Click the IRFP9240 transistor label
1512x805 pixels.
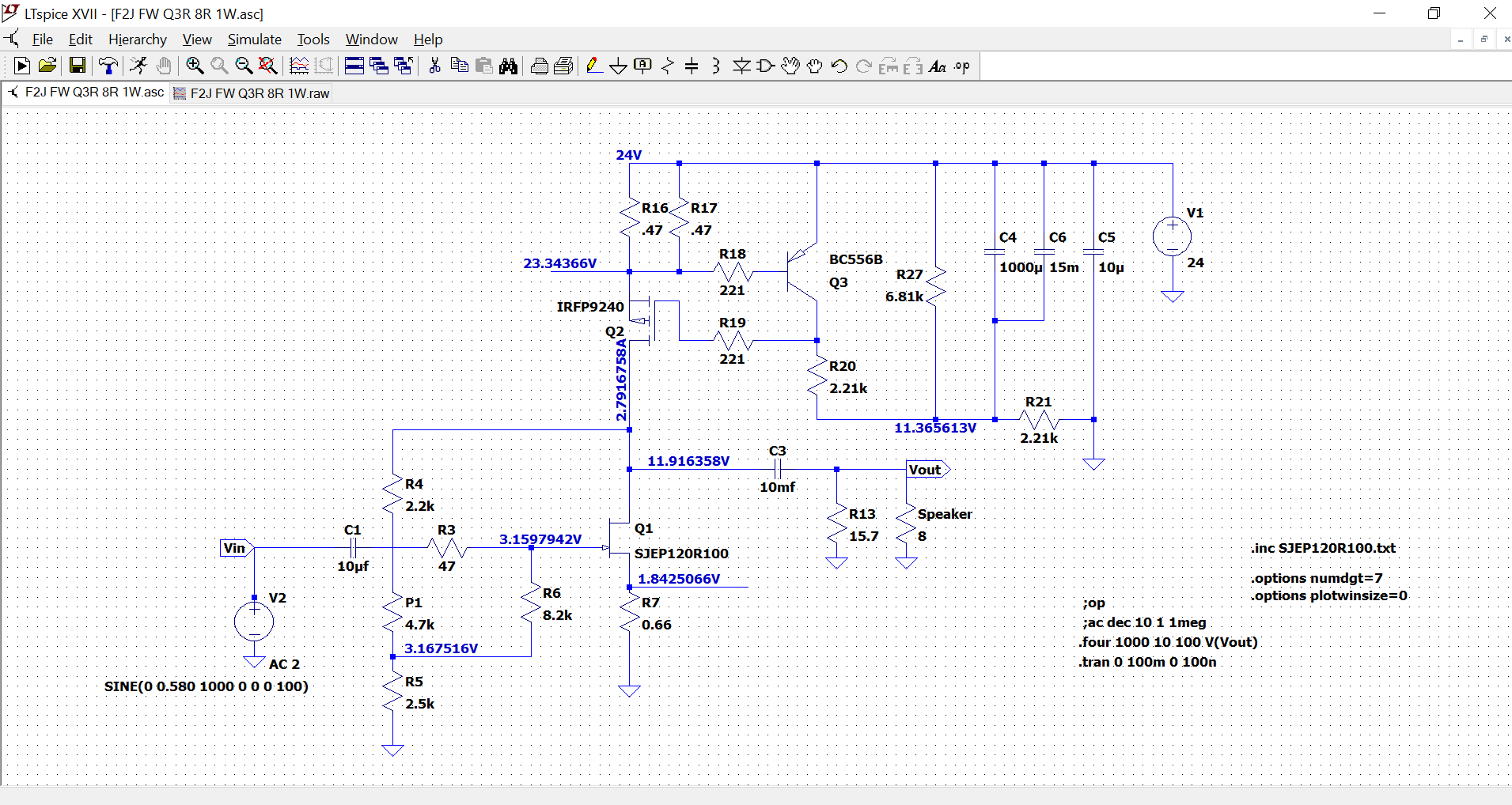pos(590,307)
